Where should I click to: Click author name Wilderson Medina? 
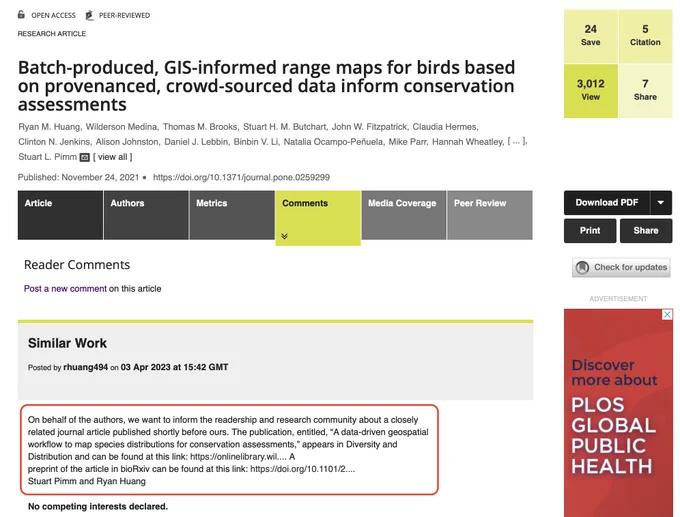[x=121, y=127]
